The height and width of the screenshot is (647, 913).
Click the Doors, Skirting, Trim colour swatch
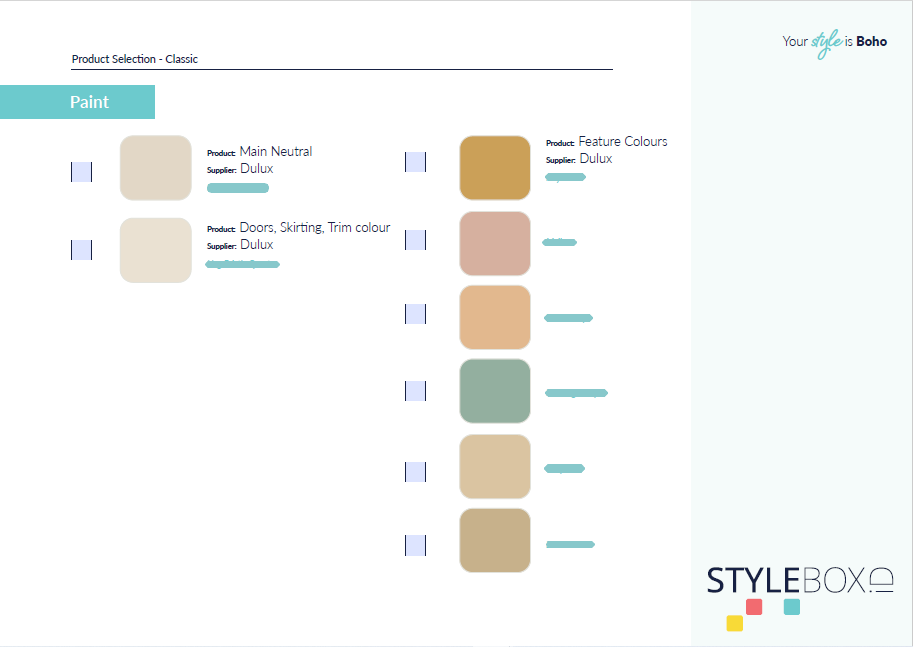[x=155, y=250]
